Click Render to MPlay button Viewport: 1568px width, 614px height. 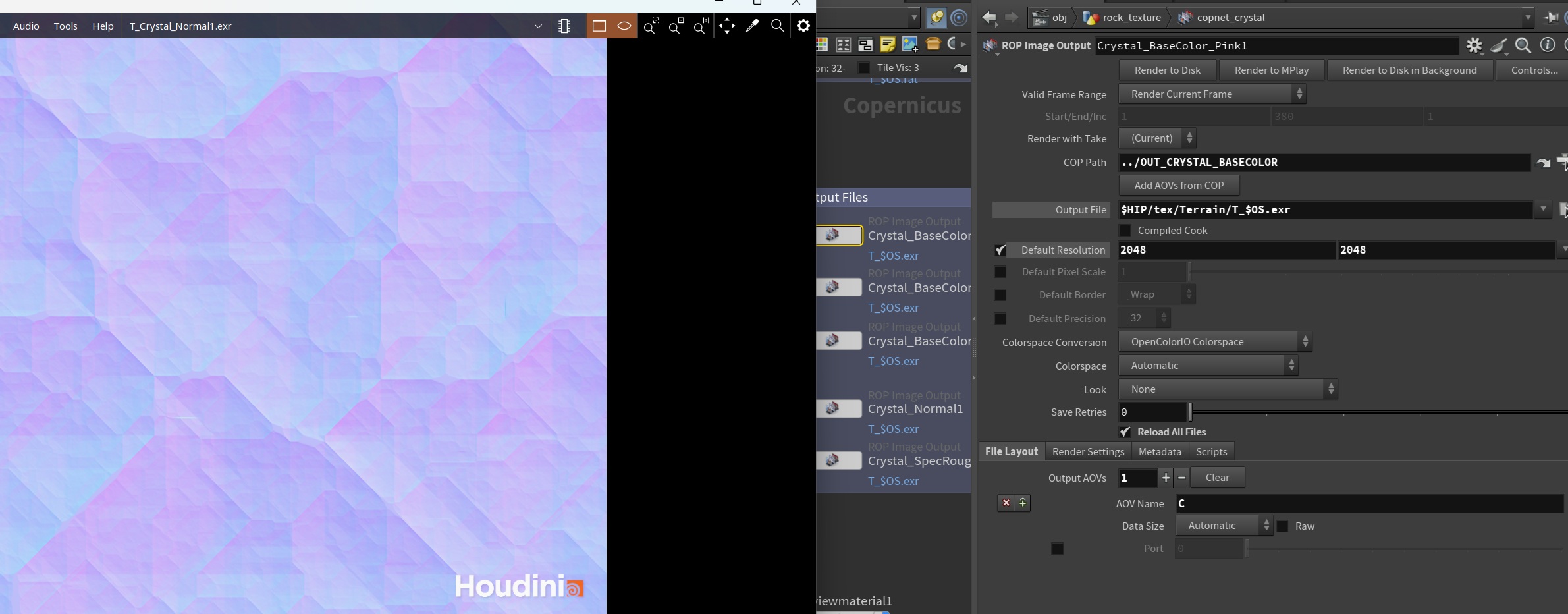coord(1272,70)
